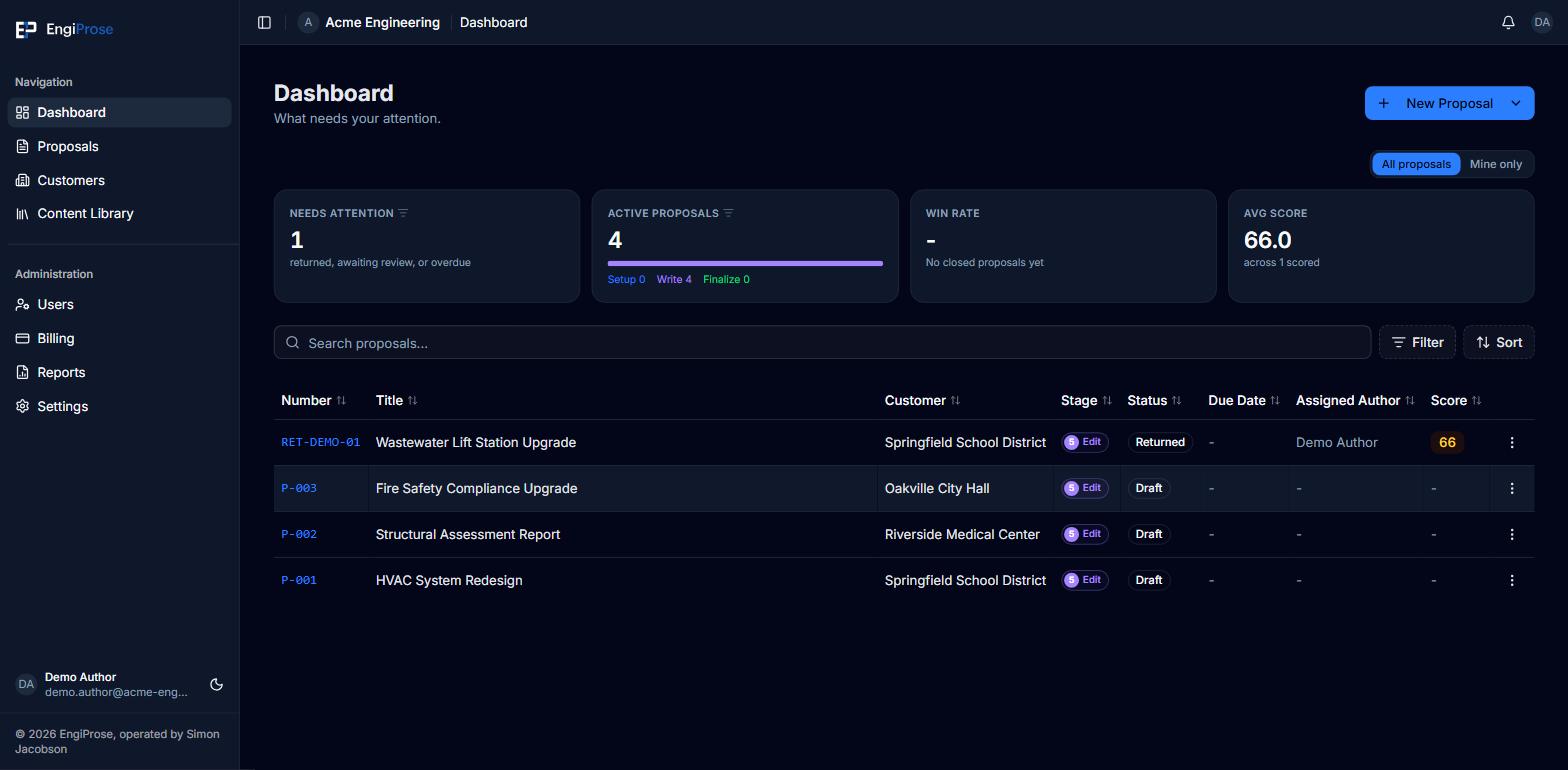This screenshot has height=770, width=1568.
Task: Click 'Wastewater Lift Station Upgrade' title
Action: pos(476,442)
